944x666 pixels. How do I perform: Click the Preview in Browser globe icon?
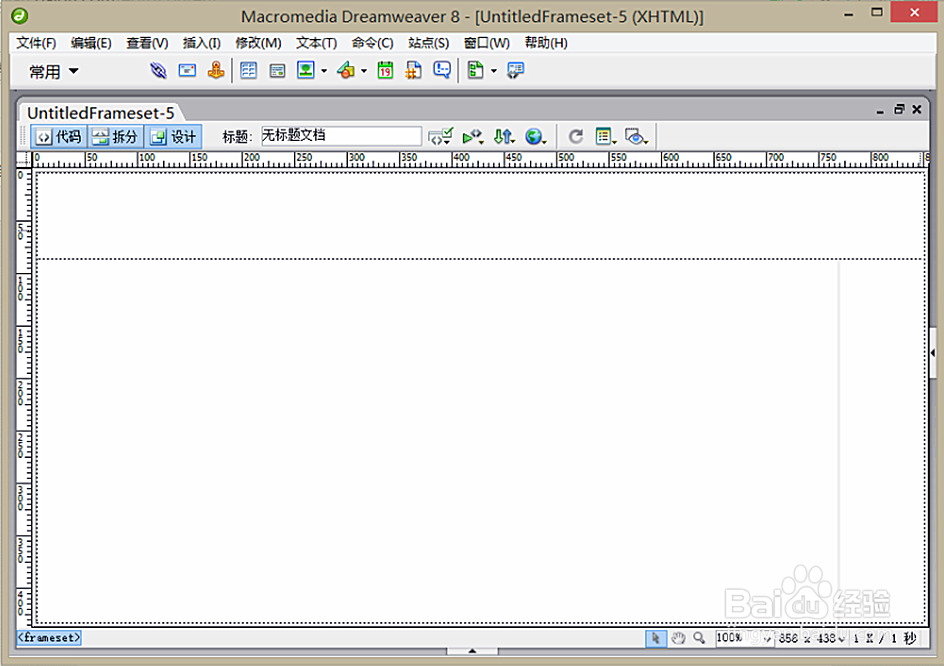point(535,137)
